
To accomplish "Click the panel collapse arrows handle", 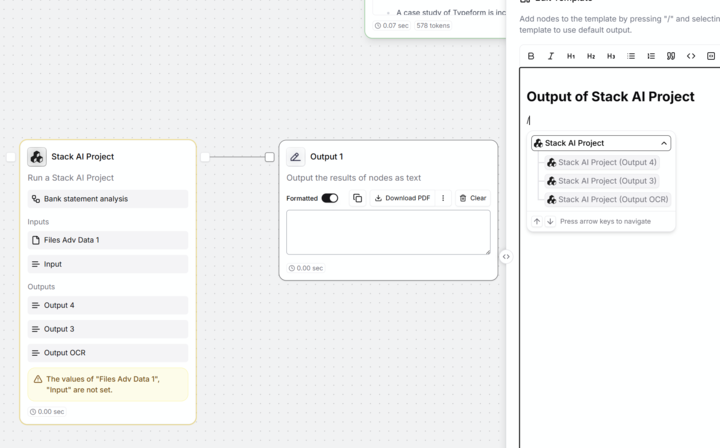I will click(x=506, y=257).
